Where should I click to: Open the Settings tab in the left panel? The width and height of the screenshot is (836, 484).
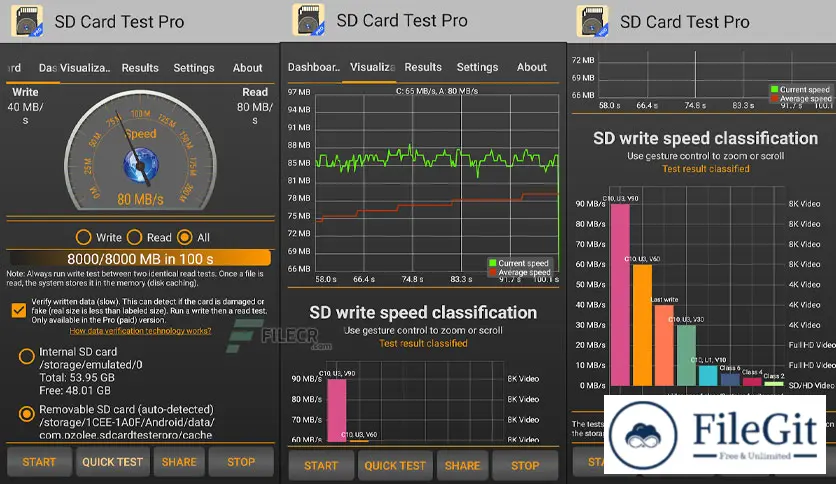coord(194,68)
